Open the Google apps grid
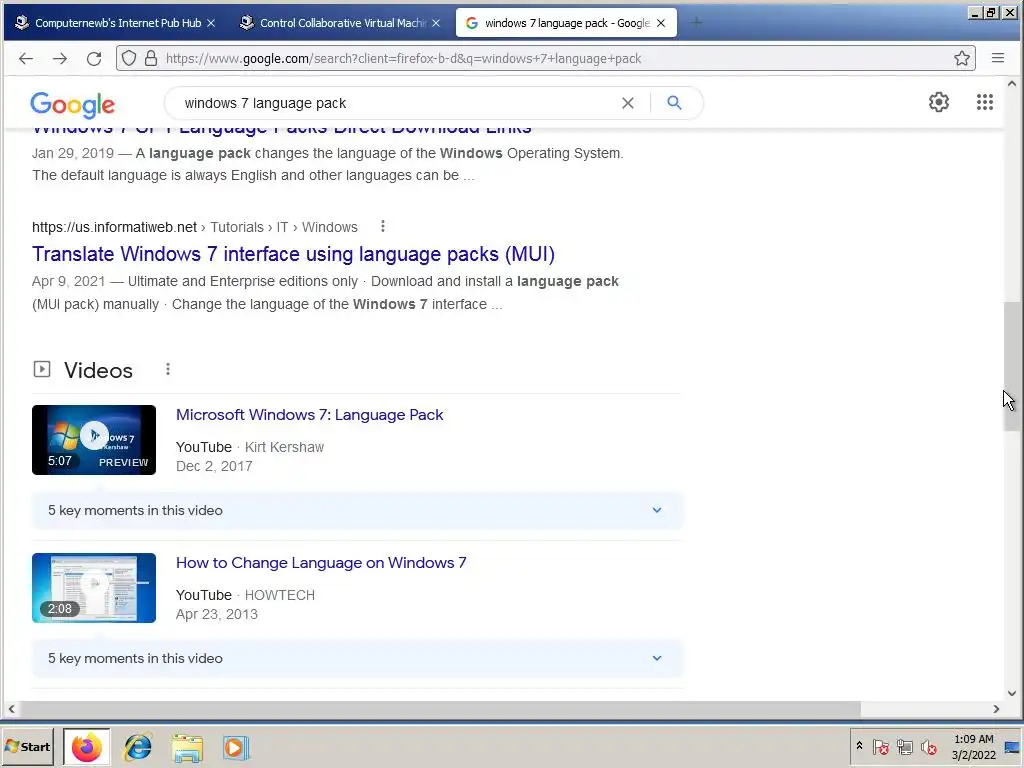This screenshot has height=768, width=1024. [985, 103]
